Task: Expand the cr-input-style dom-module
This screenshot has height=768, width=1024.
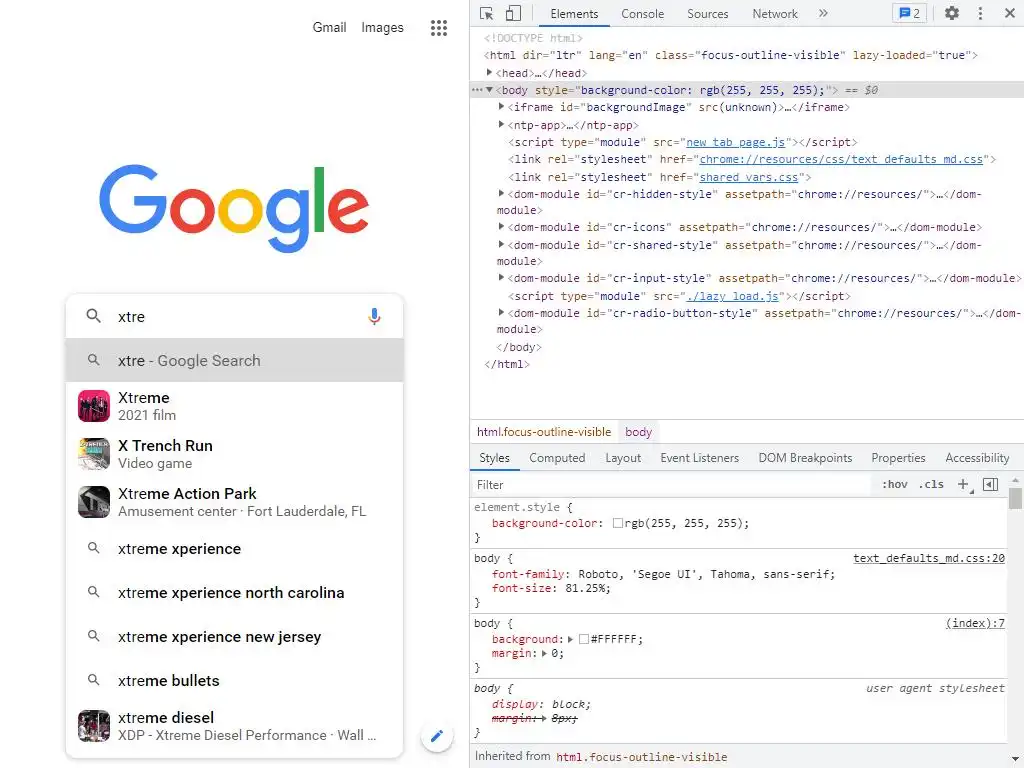Action: pyautogui.click(x=501, y=278)
